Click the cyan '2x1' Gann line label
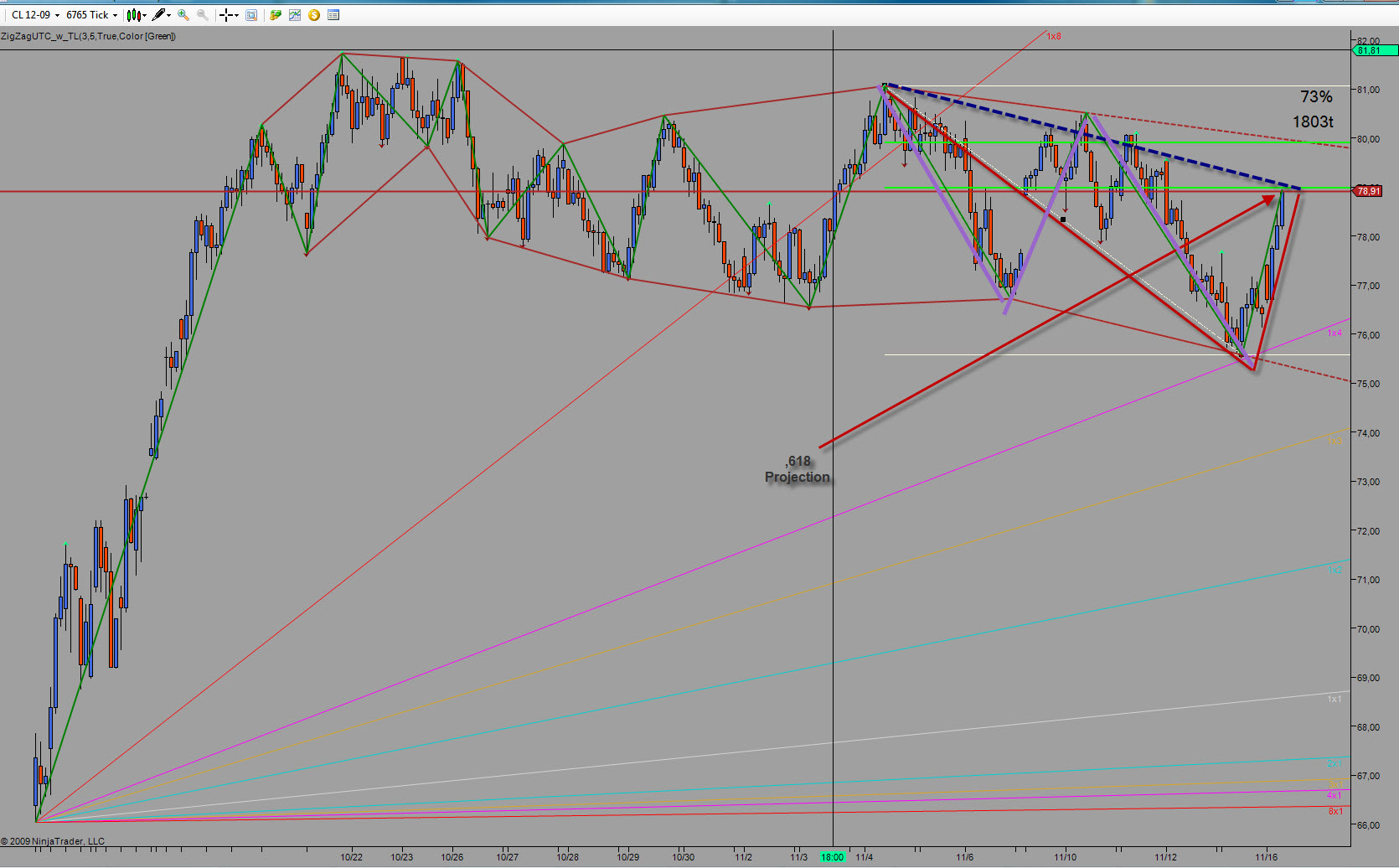 tap(1334, 763)
